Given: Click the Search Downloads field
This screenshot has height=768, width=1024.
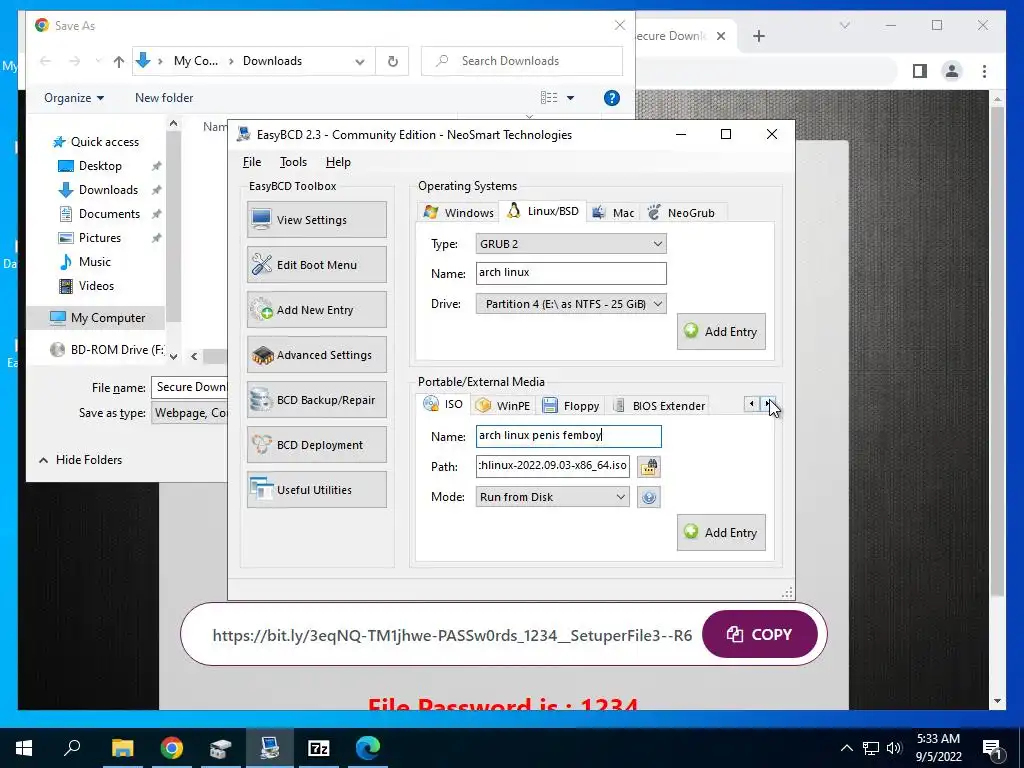Looking at the screenshot, I should point(522,61).
